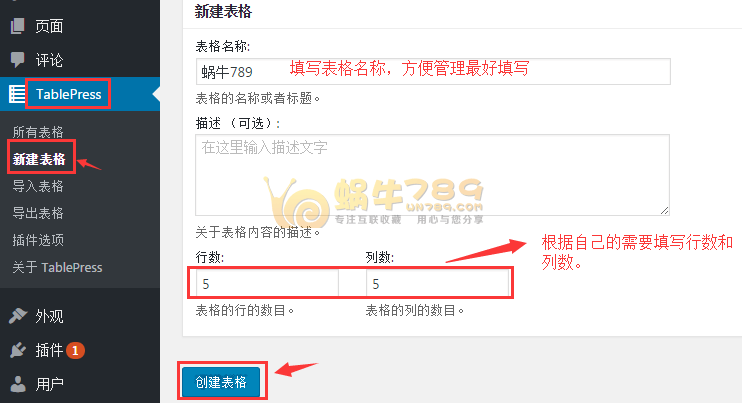
Task: Click the Comments (评论) bubble icon
Action: (x=18, y=60)
